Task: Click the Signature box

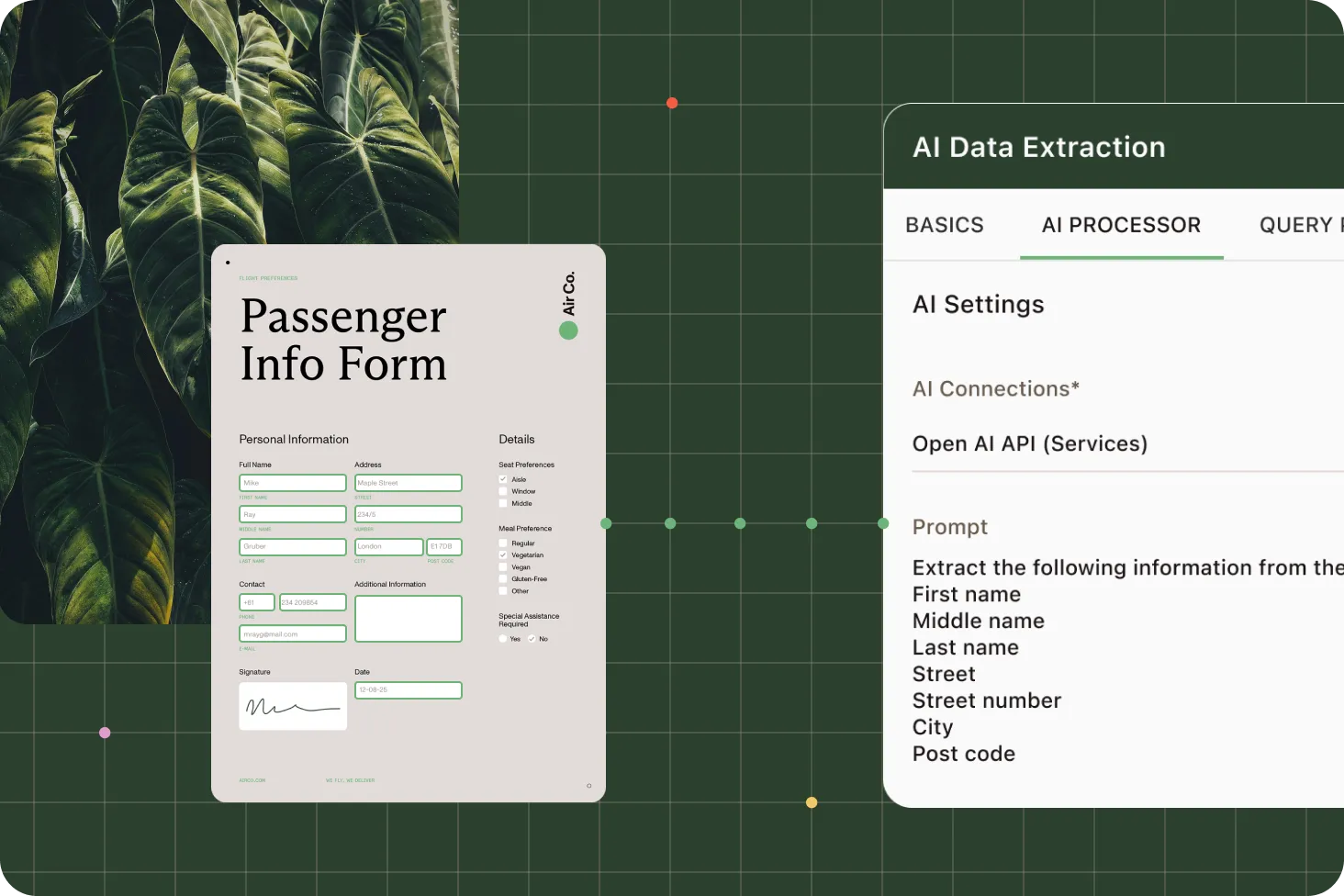Action: coord(293,706)
